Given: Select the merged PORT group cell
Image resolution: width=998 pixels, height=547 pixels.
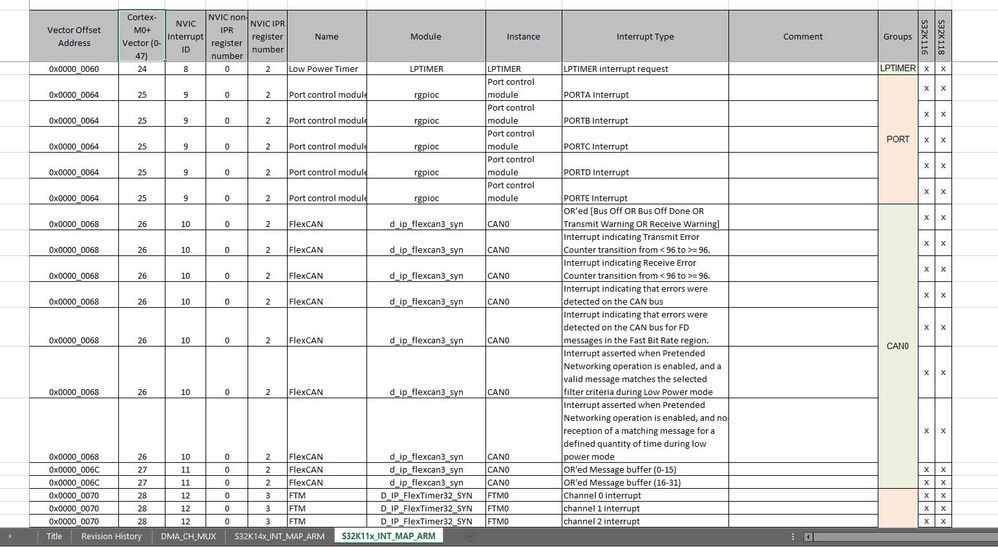Looking at the screenshot, I should (x=897, y=139).
